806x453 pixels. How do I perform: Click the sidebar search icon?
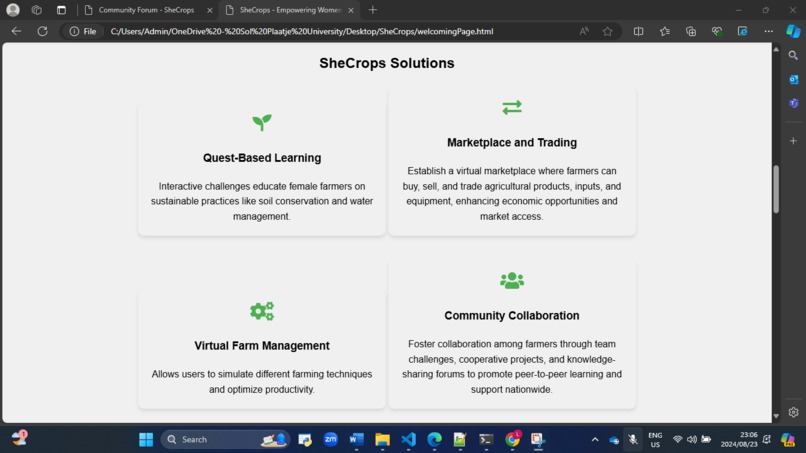click(793, 55)
